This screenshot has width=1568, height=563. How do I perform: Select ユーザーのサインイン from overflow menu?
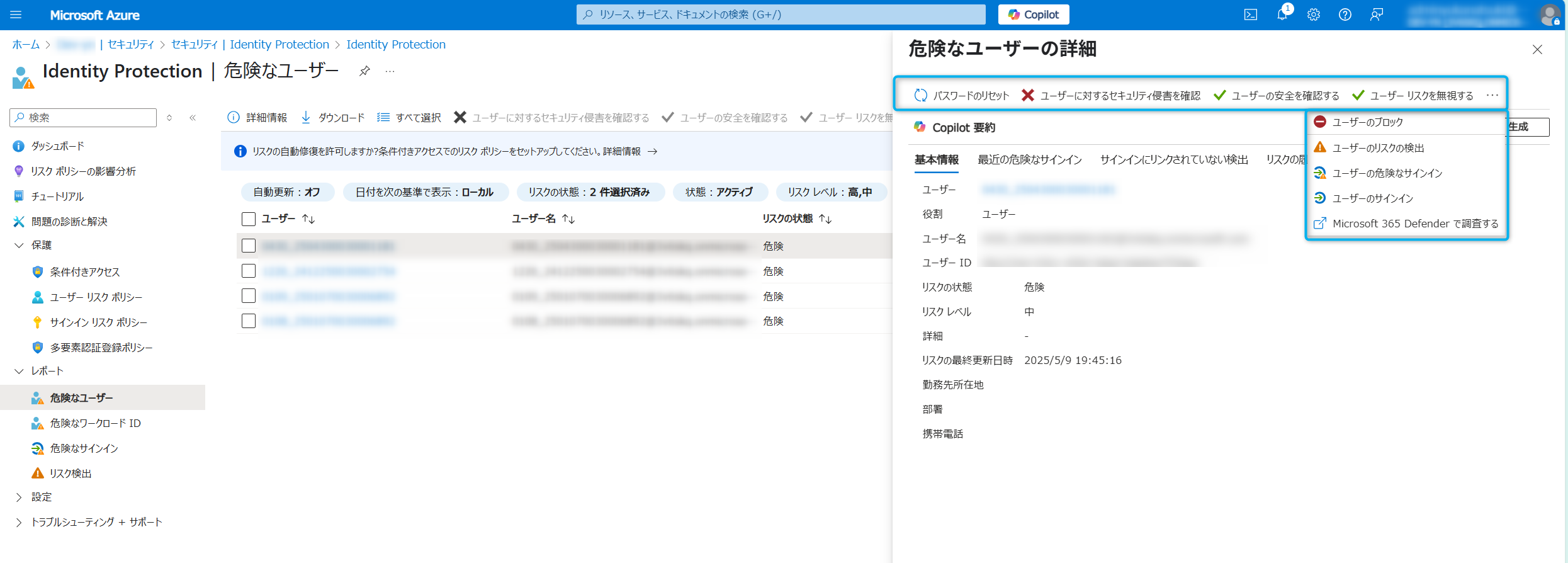(1407, 198)
